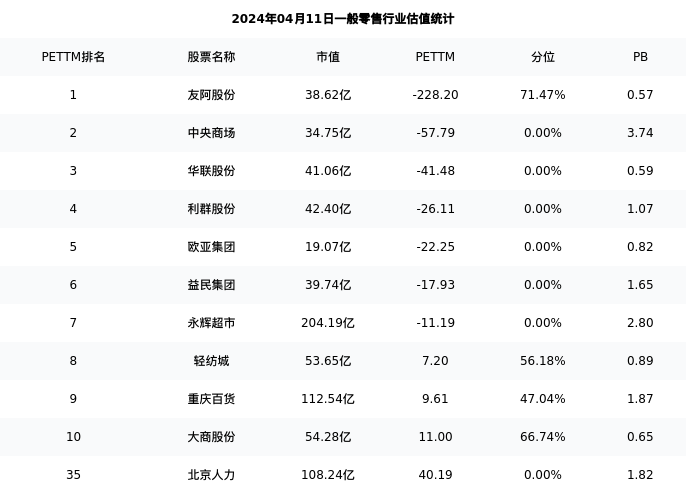Click the 华联股份 stock name

(x=211, y=171)
